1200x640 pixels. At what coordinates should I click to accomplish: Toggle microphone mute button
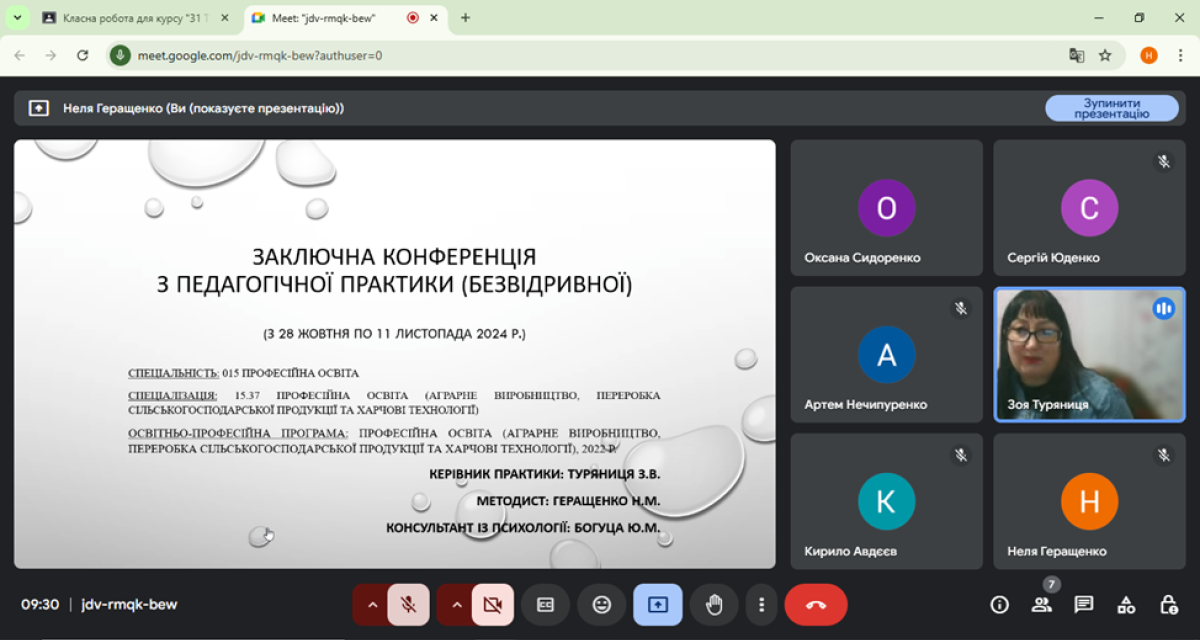pos(408,605)
